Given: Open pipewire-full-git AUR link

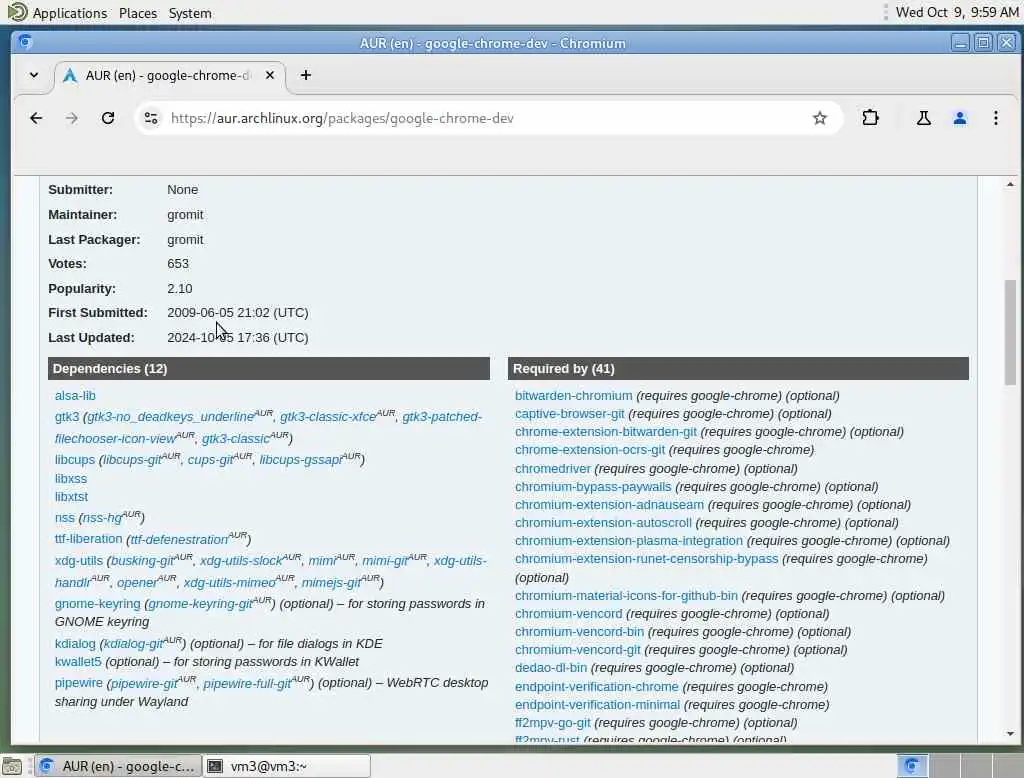Looking at the screenshot, I should coord(247,684).
